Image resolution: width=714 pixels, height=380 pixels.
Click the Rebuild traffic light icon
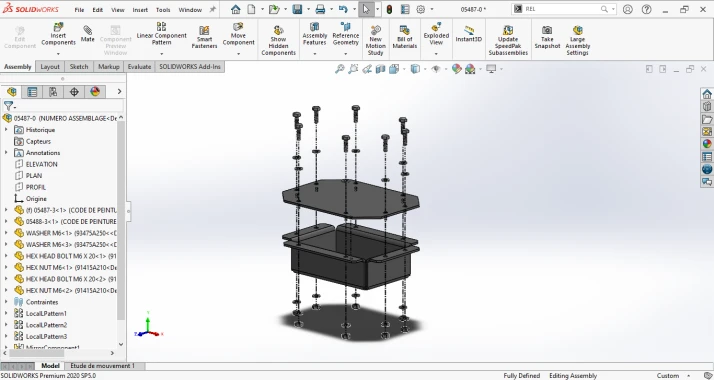[389, 9]
